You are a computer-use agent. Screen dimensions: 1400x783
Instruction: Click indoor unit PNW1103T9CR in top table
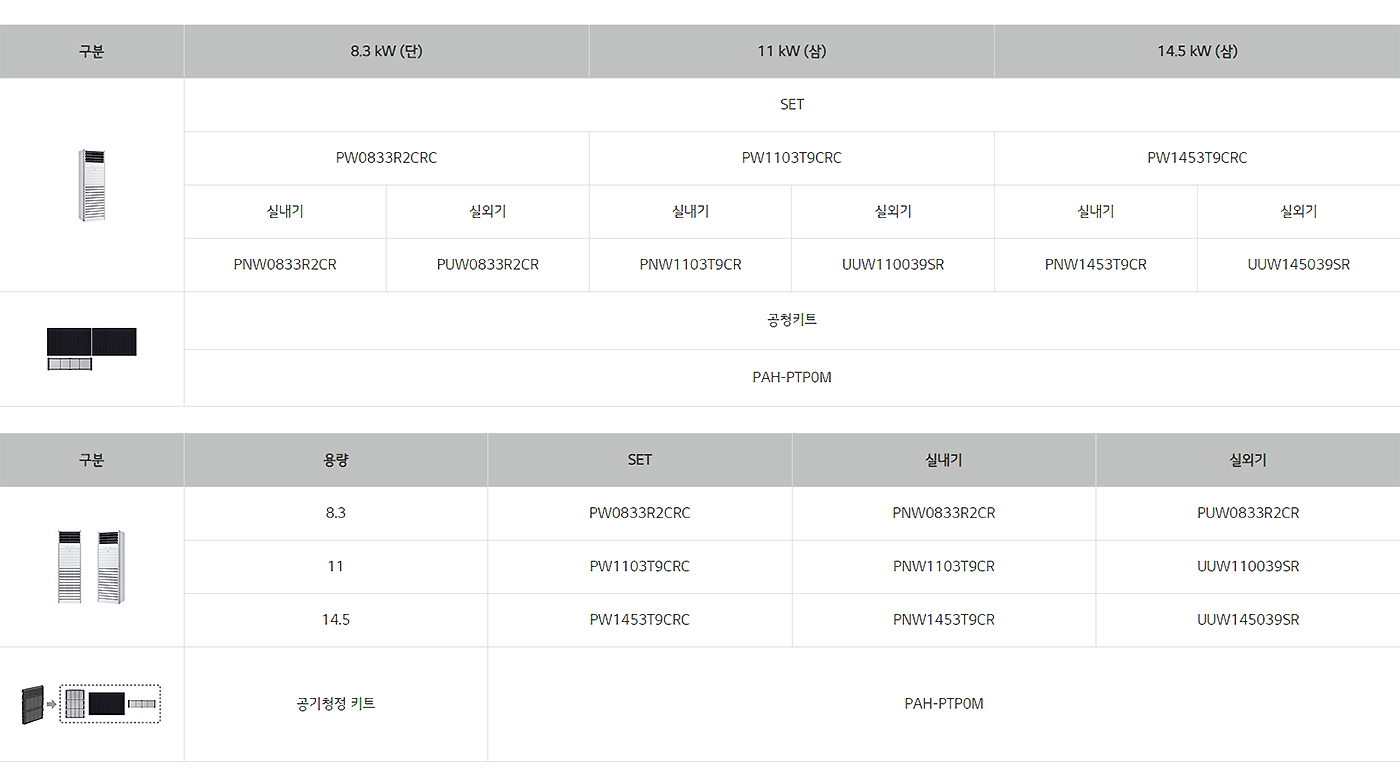point(690,265)
